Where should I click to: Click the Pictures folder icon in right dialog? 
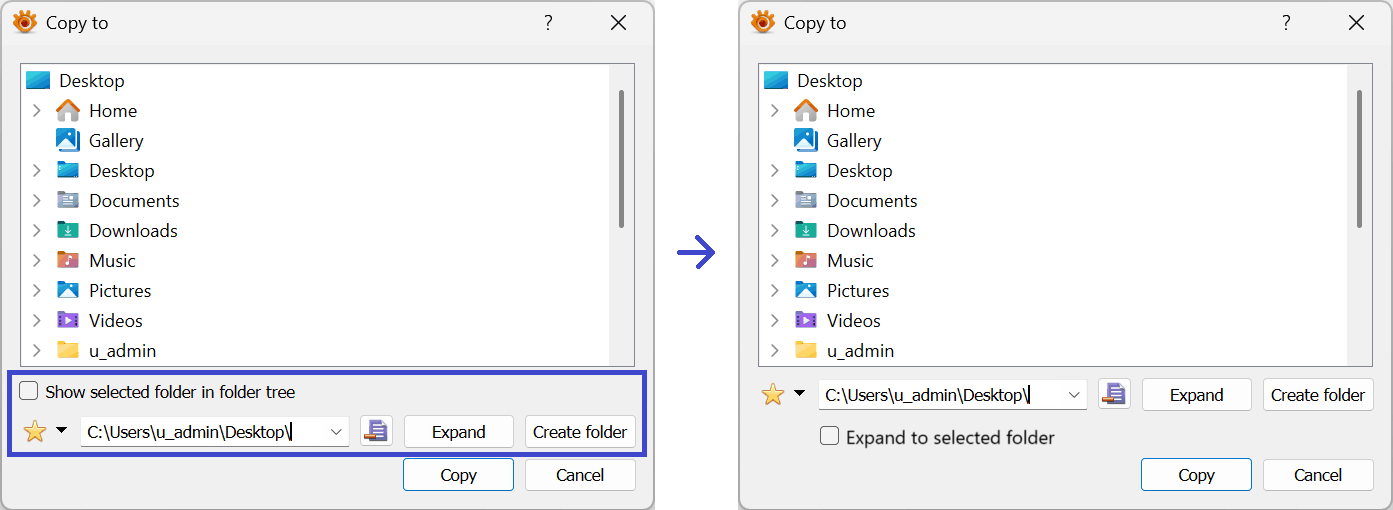pyautogui.click(x=806, y=290)
